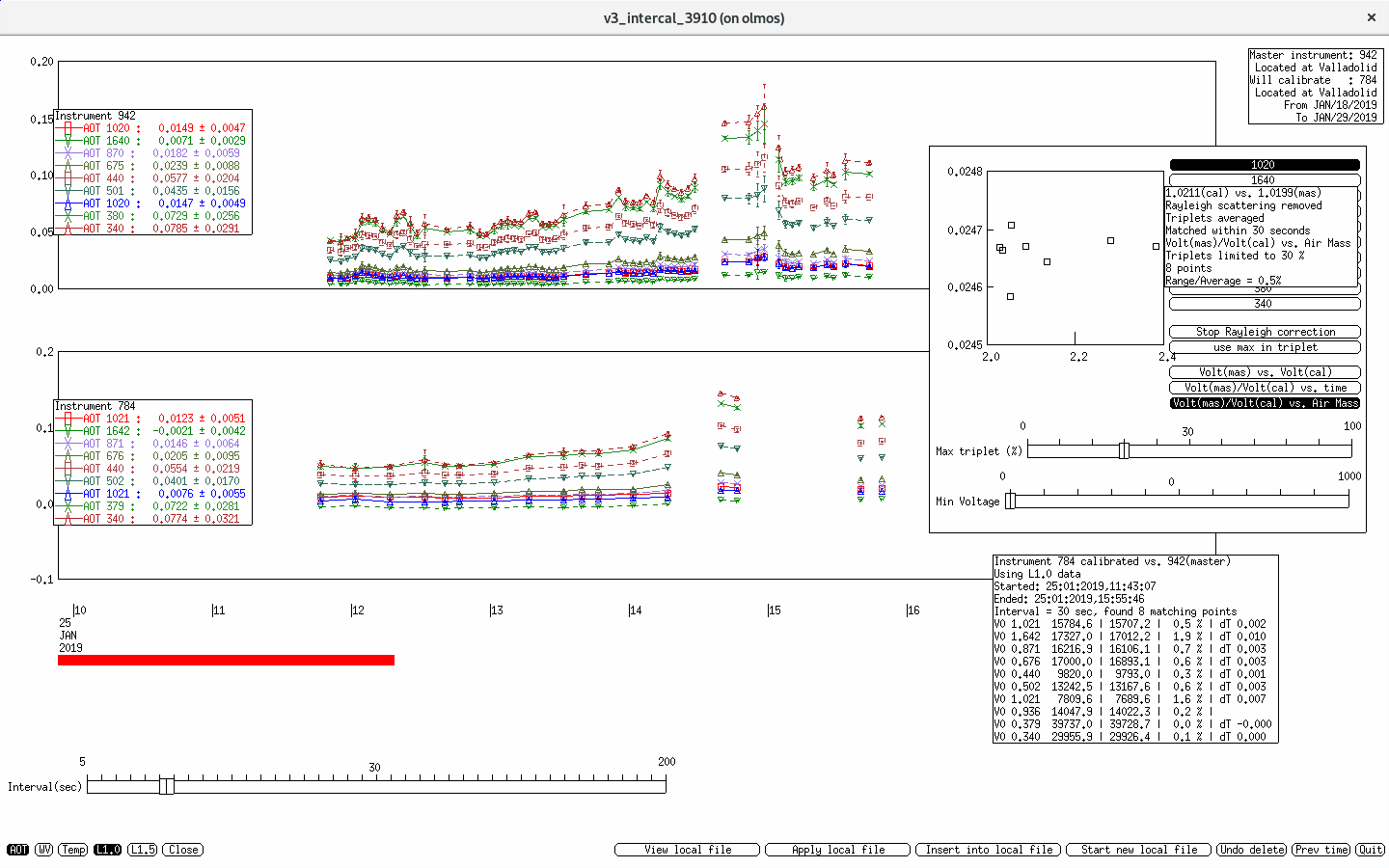The height and width of the screenshot is (868, 1389).
Task: Close the v3_intercal_3910 window
Action: (x=1372, y=17)
